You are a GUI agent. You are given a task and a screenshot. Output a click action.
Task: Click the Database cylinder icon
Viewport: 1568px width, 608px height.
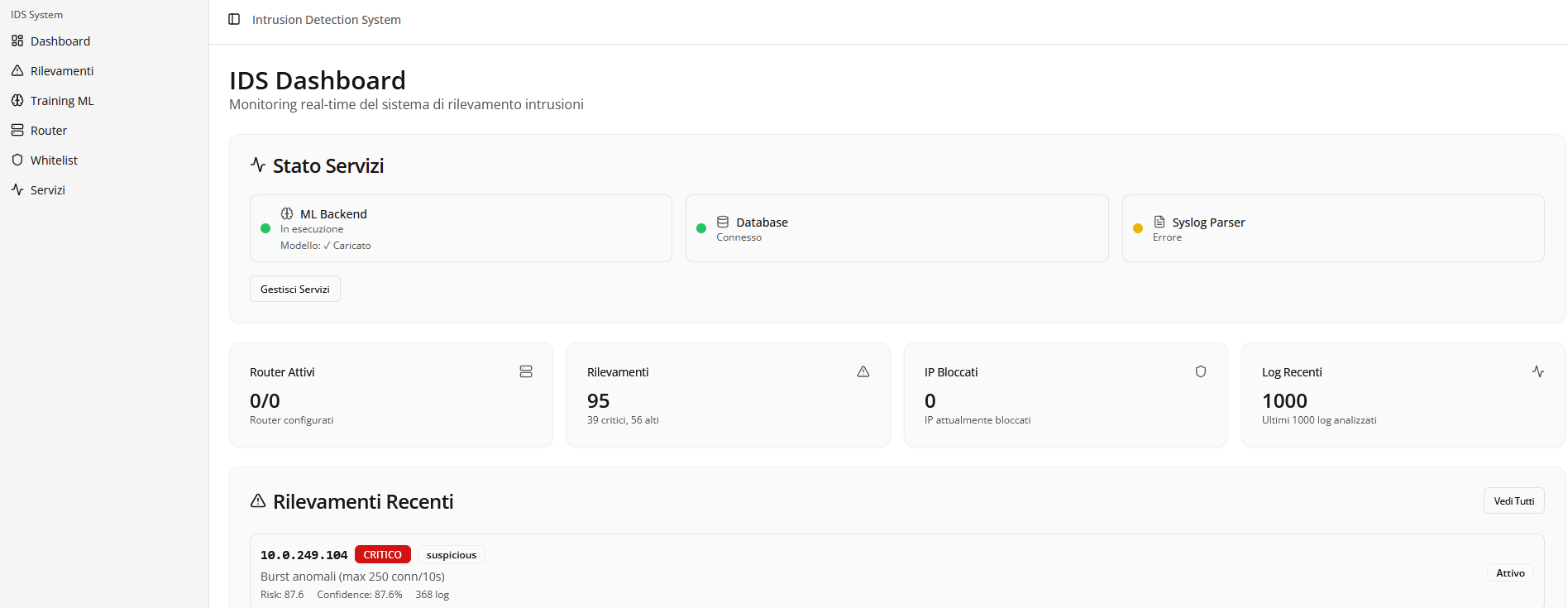[x=723, y=222]
